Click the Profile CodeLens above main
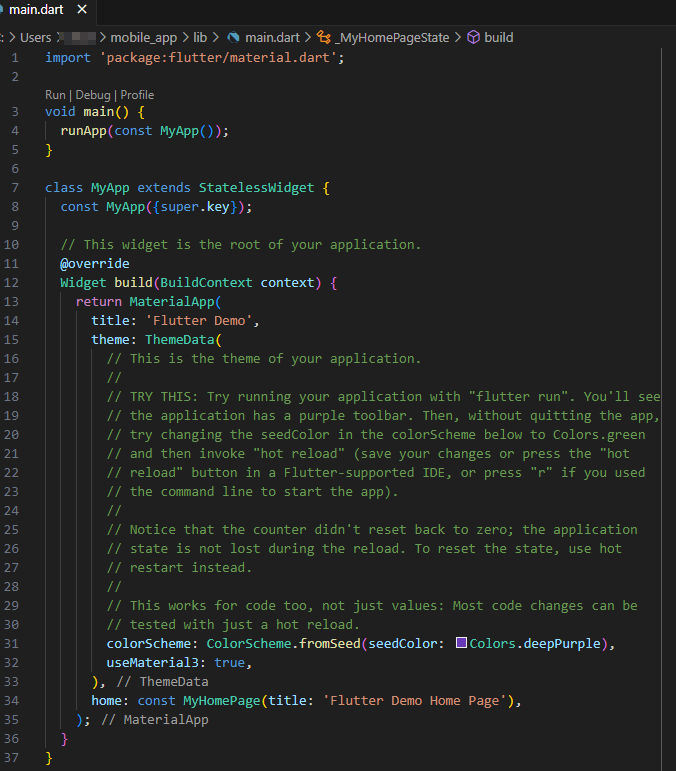This screenshot has width=676, height=771. (x=137, y=95)
